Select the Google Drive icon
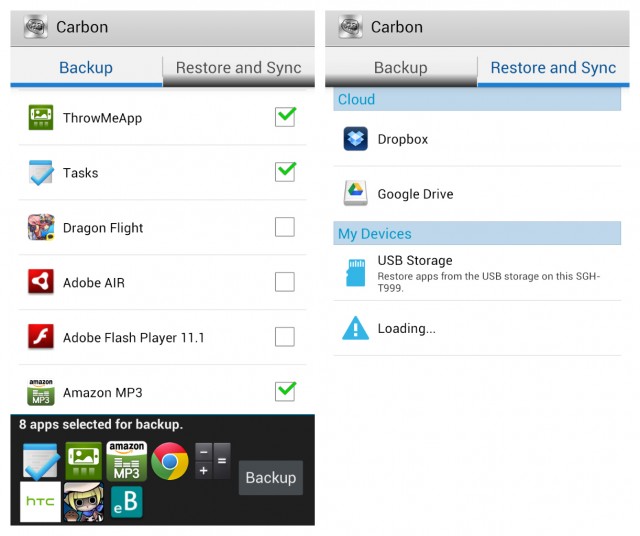 click(355, 194)
